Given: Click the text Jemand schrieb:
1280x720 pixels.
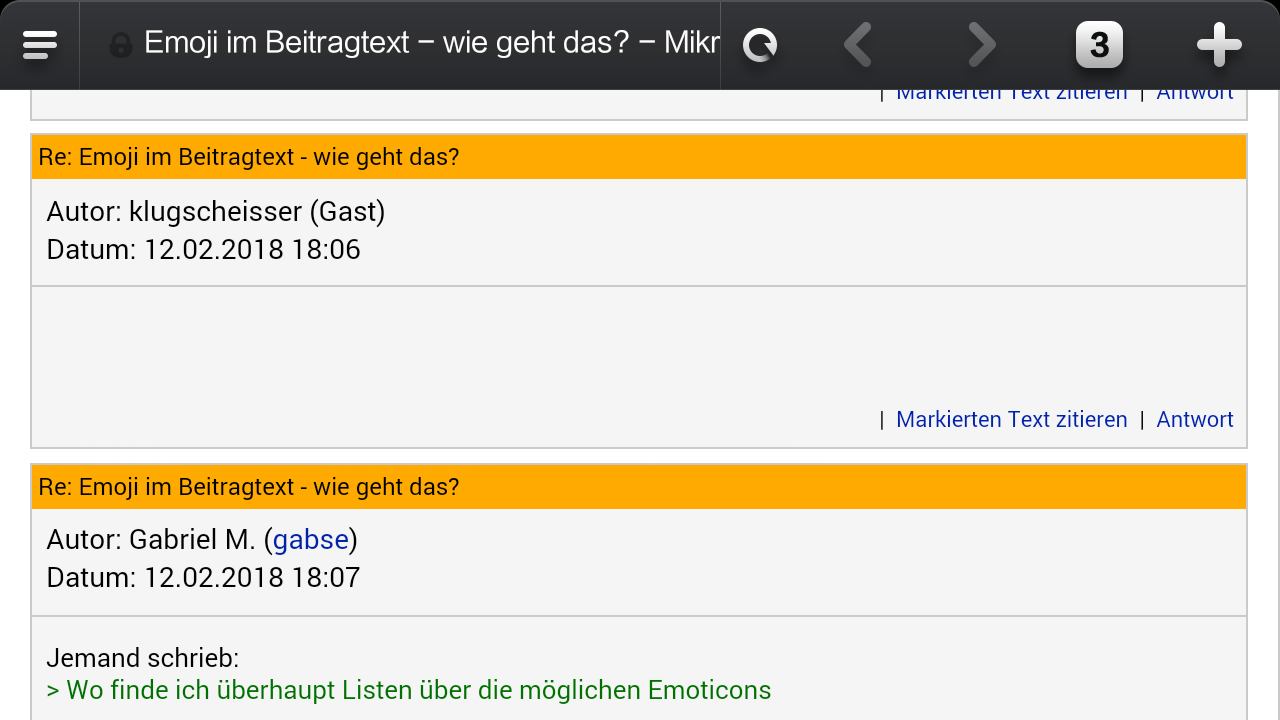Looking at the screenshot, I should tap(143, 658).
